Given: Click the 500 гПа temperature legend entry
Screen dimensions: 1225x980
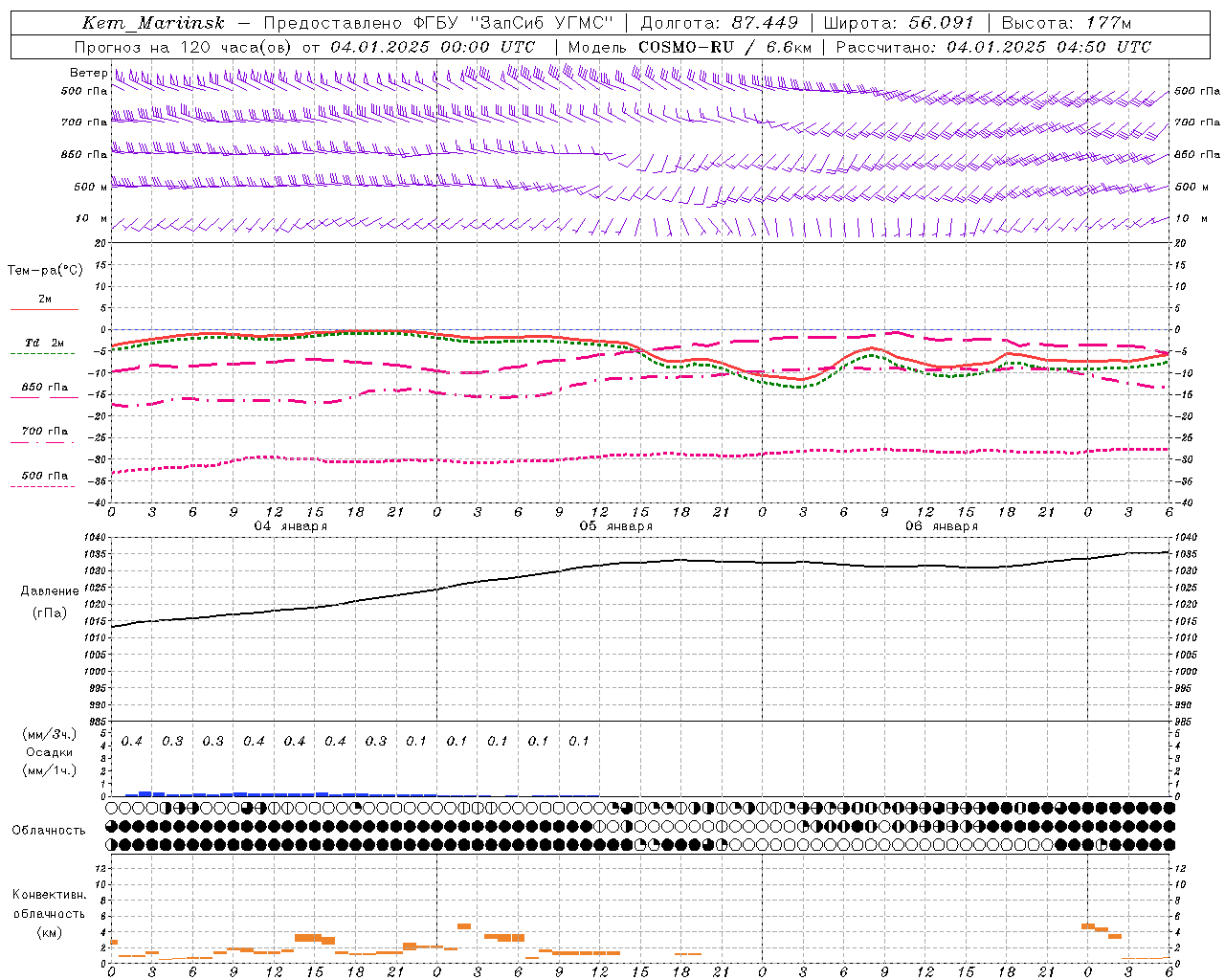Looking at the screenshot, I should pyautogui.click(x=45, y=476).
